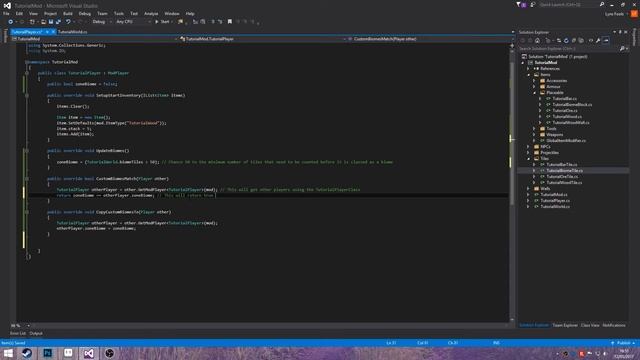
Task: Select TutorialBiomeTile.cs file
Action: (x=564, y=171)
